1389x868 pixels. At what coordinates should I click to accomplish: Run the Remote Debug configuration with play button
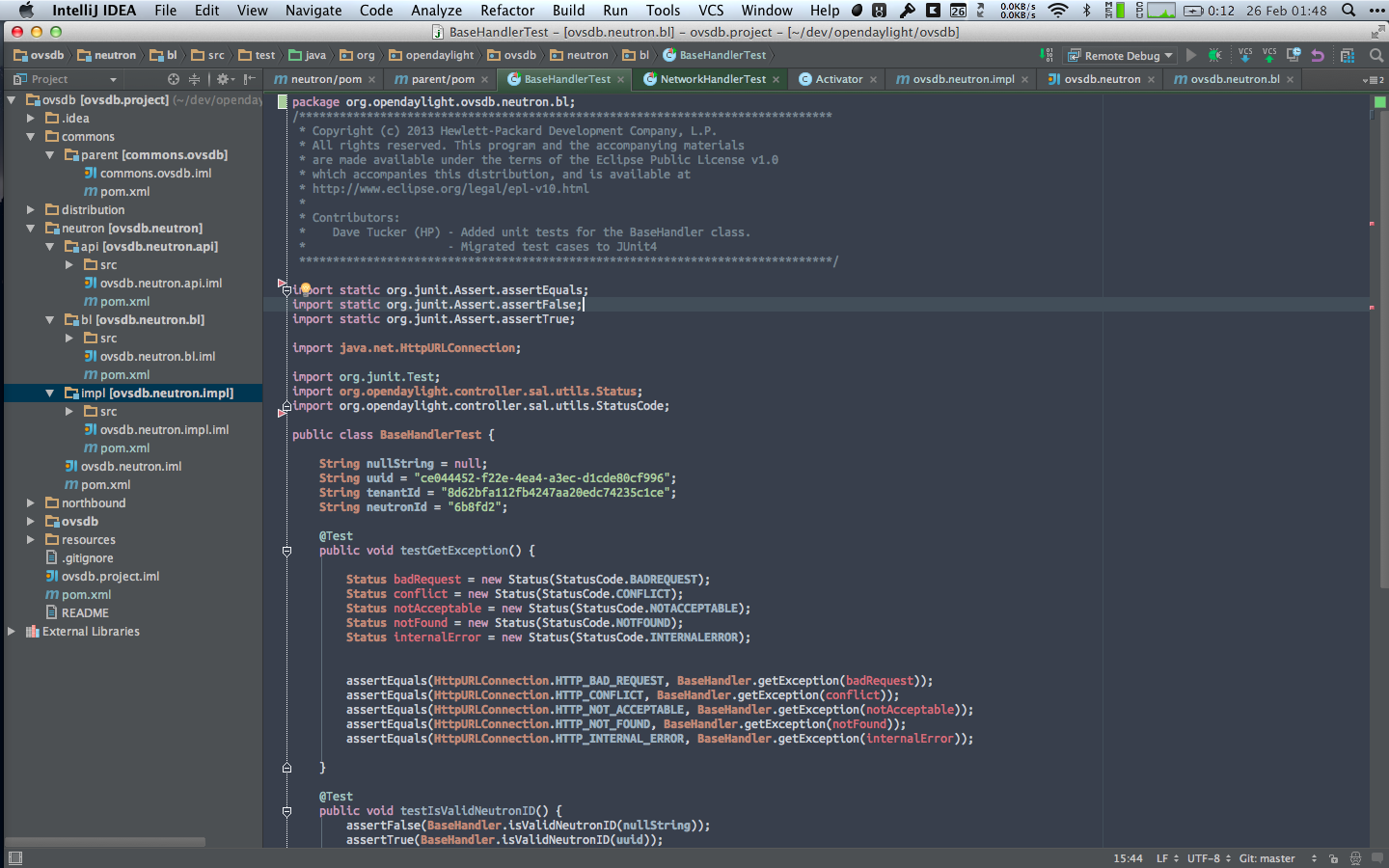click(1191, 55)
